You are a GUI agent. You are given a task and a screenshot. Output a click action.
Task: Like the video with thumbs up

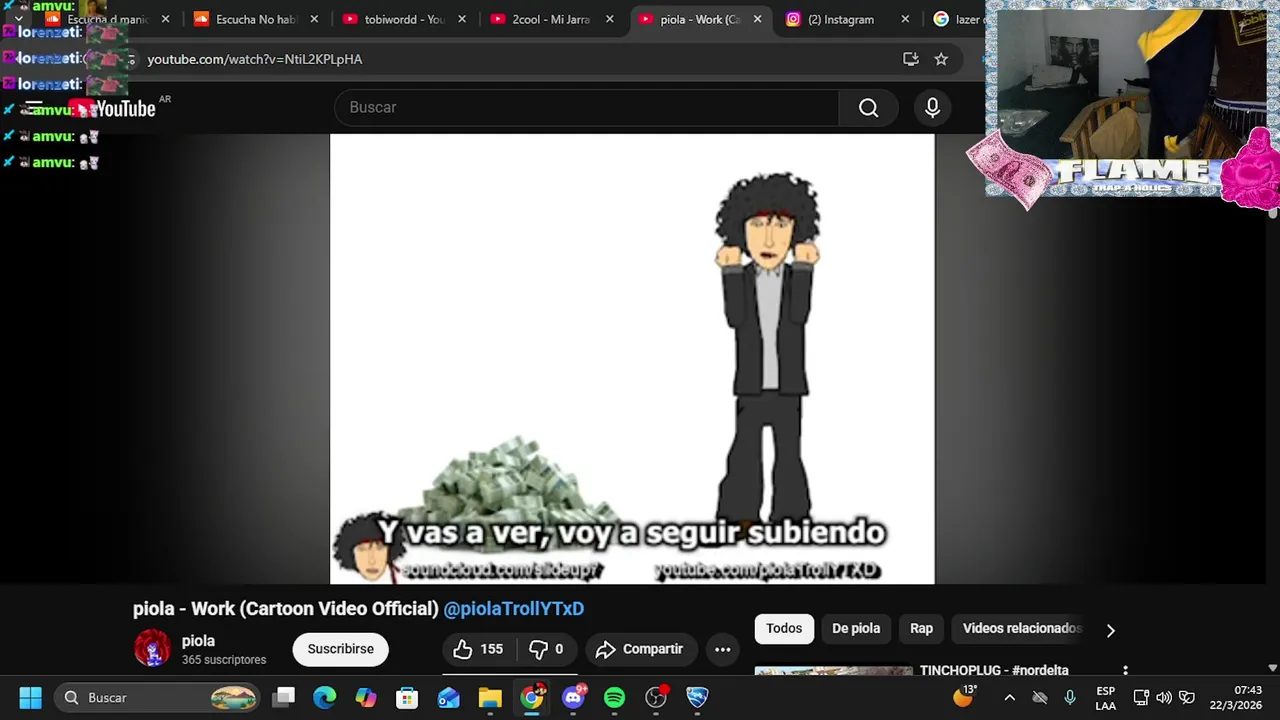pos(478,649)
